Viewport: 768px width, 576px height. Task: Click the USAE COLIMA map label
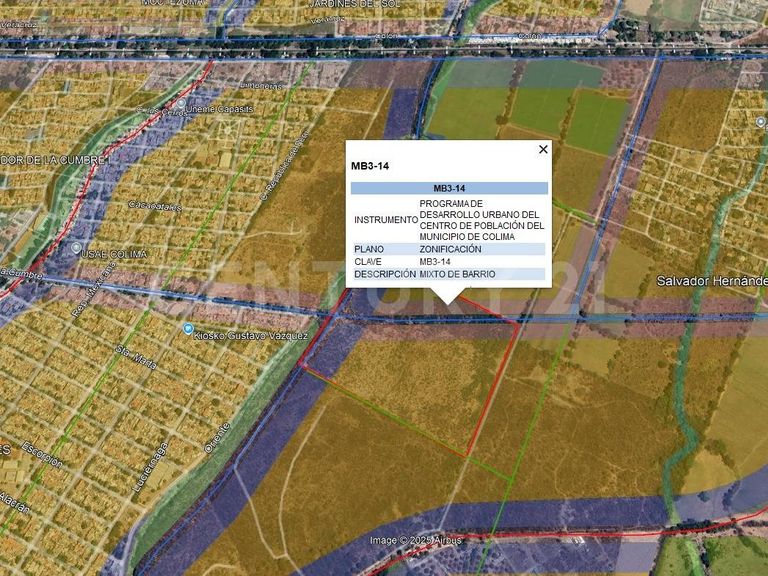tap(114, 254)
